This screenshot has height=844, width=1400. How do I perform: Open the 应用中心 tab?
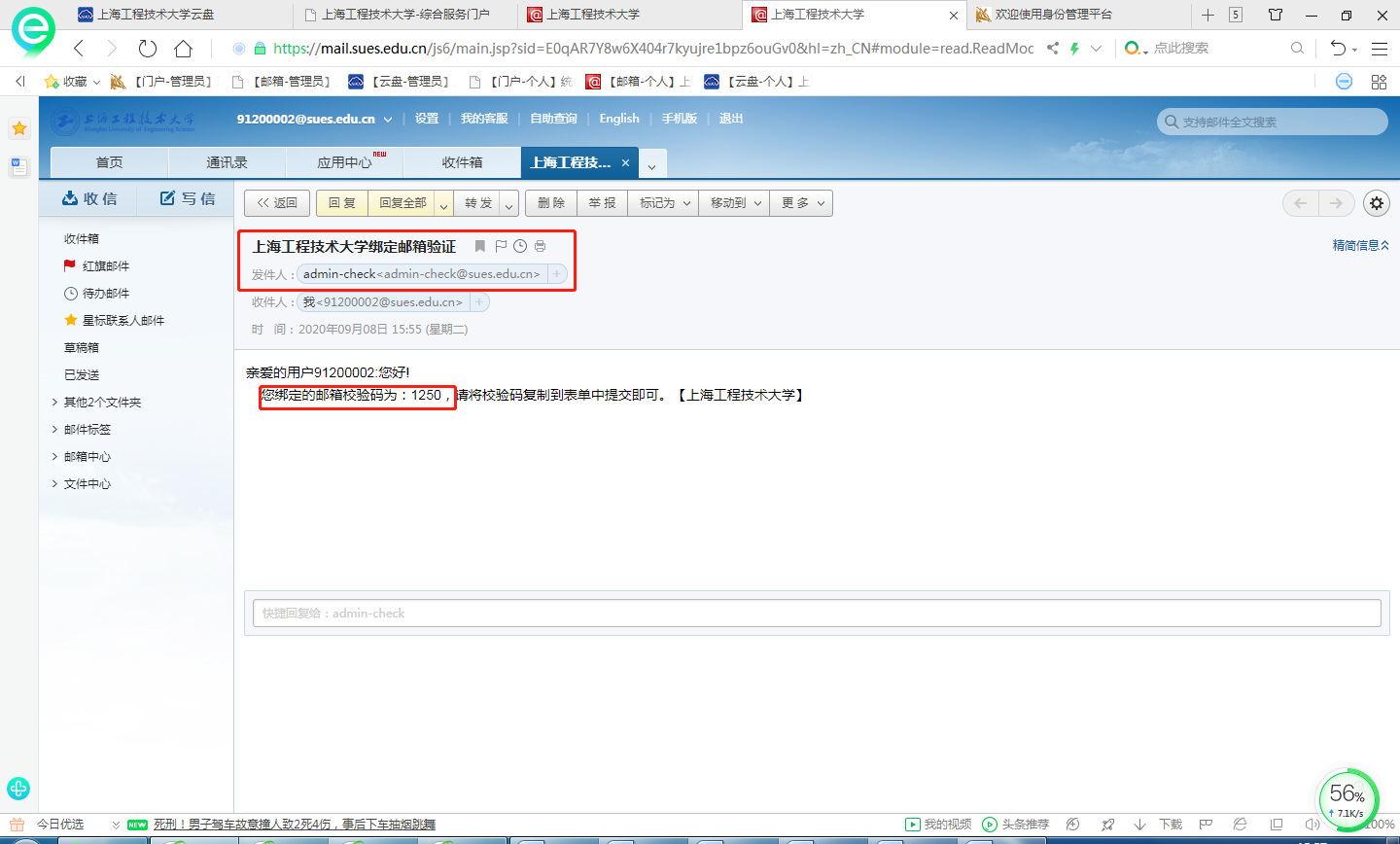[345, 162]
